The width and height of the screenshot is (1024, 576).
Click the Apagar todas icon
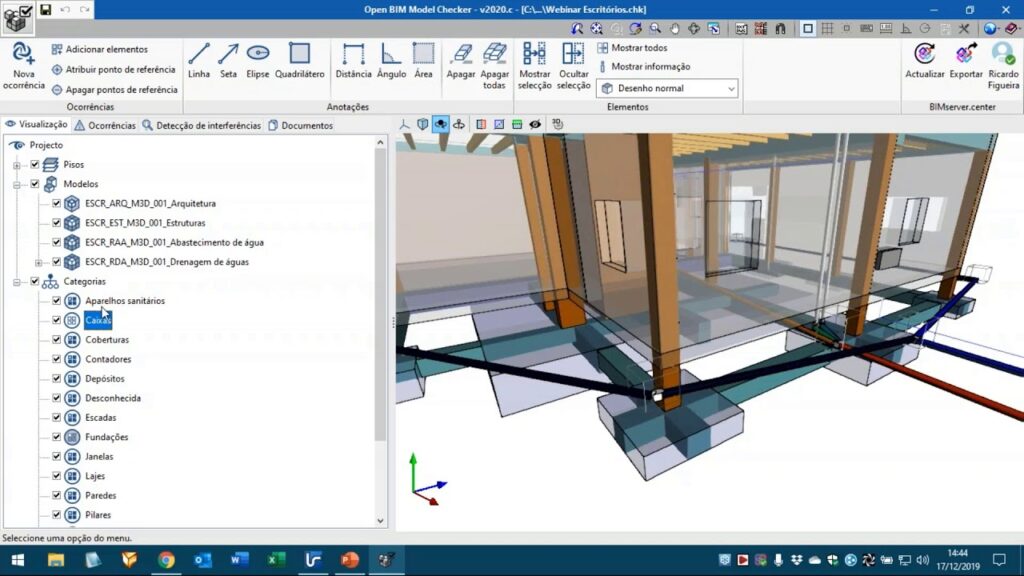coord(495,55)
